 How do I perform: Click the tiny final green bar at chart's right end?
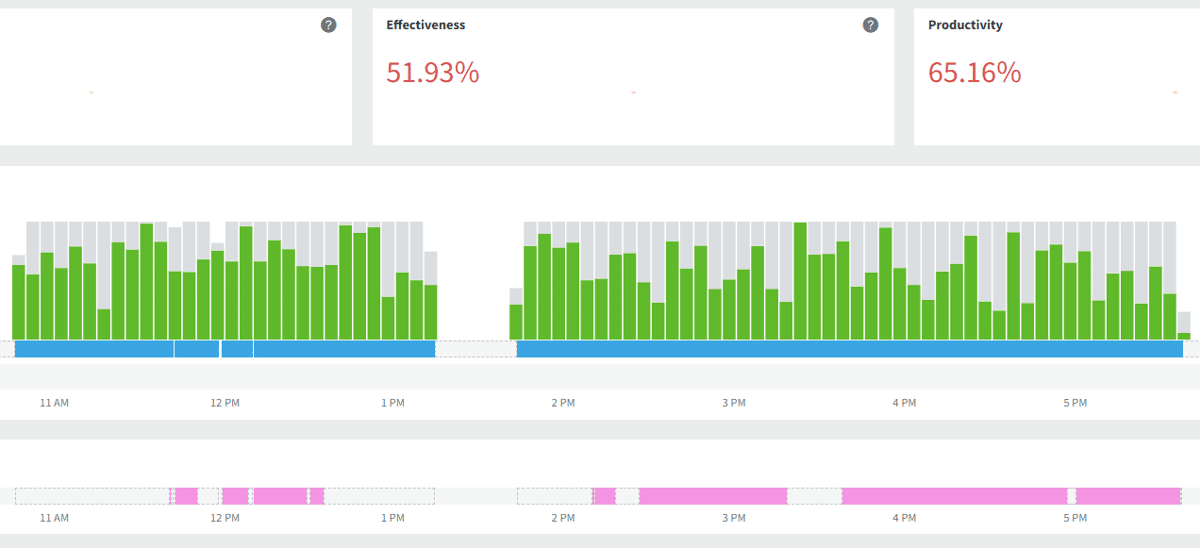coord(1184,336)
